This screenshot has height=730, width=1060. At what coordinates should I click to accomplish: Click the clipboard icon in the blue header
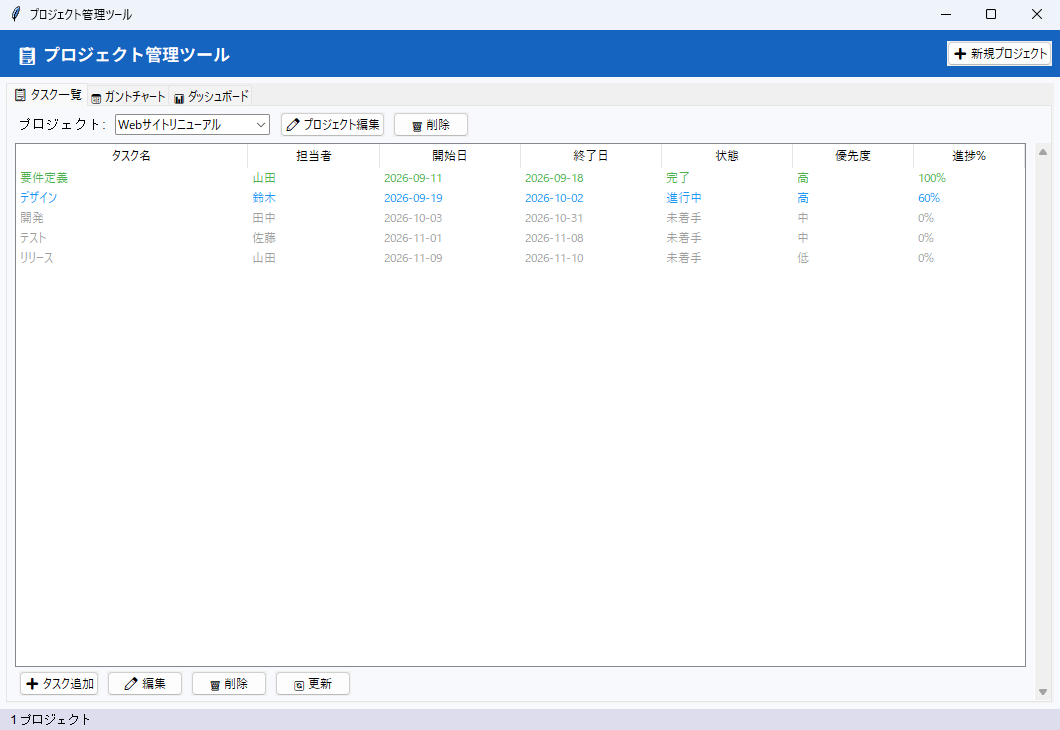pyautogui.click(x=27, y=55)
